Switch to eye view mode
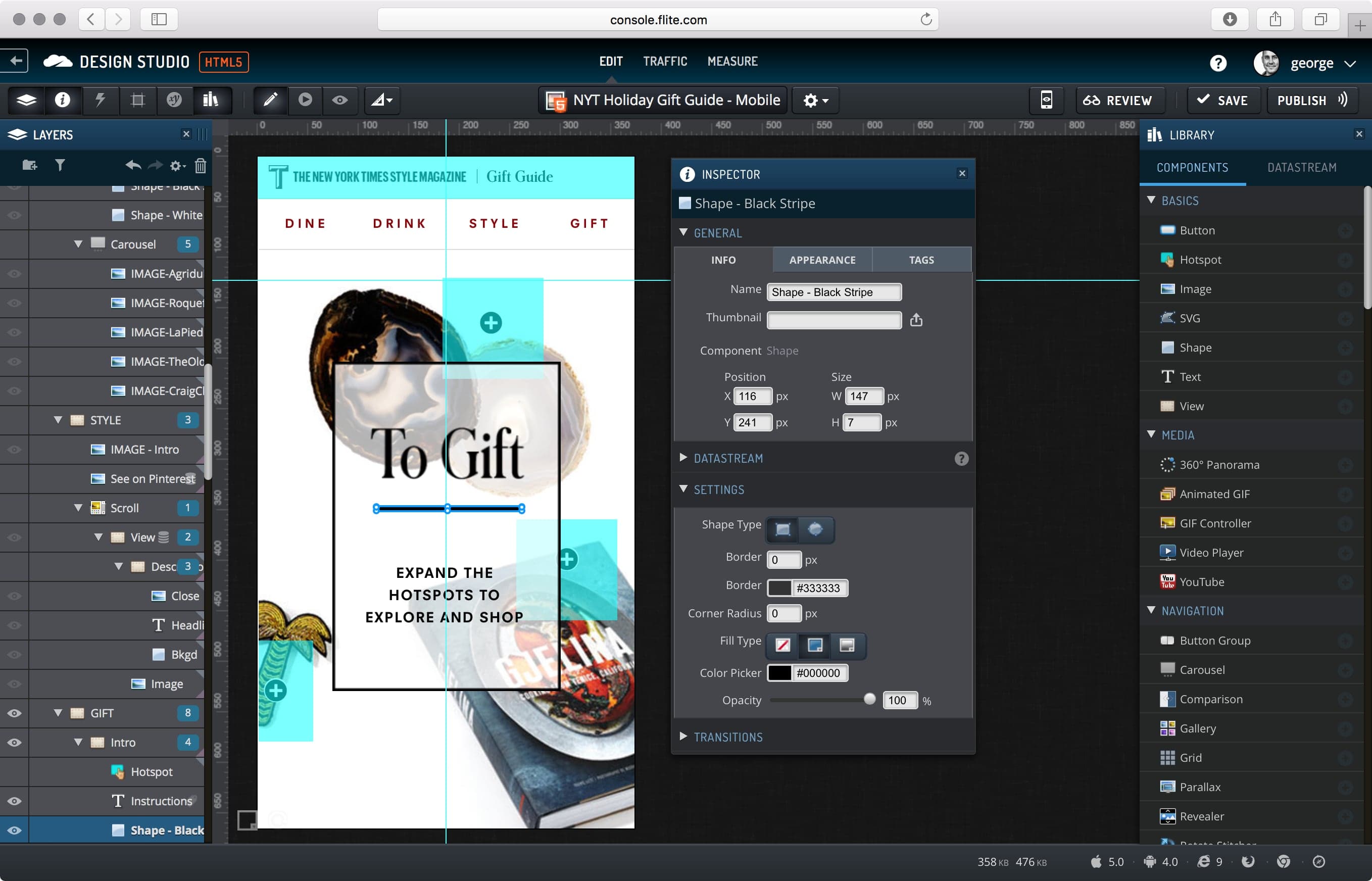The image size is (1372, 881). point(339,100)
